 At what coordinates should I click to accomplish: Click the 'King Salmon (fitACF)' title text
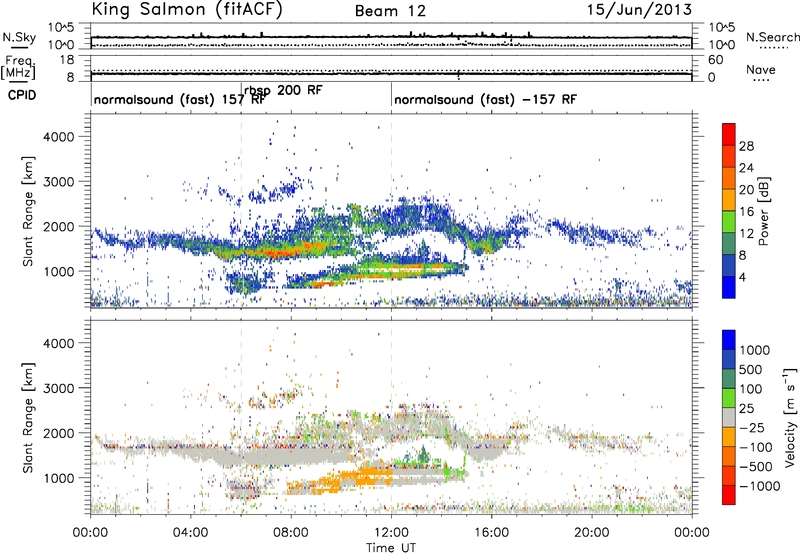pyautogui.click(x=187, y=10)
